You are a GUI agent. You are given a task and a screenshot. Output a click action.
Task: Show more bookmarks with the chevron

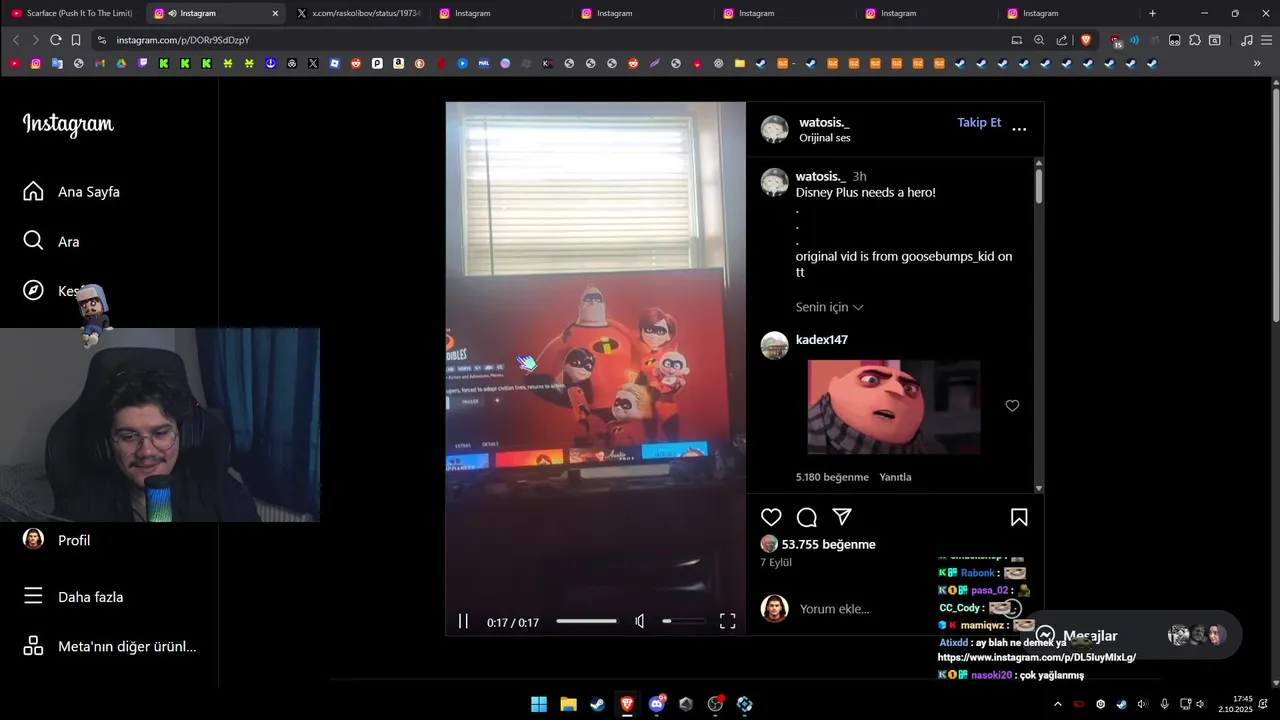pyautogui.click(x=1257, y=63)
